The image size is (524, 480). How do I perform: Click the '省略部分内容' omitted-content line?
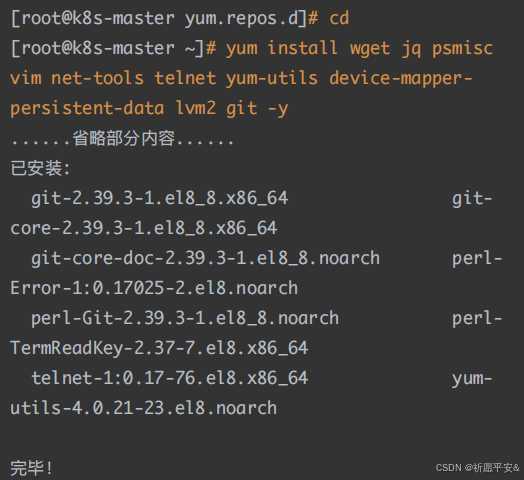[x=123, y=138]
